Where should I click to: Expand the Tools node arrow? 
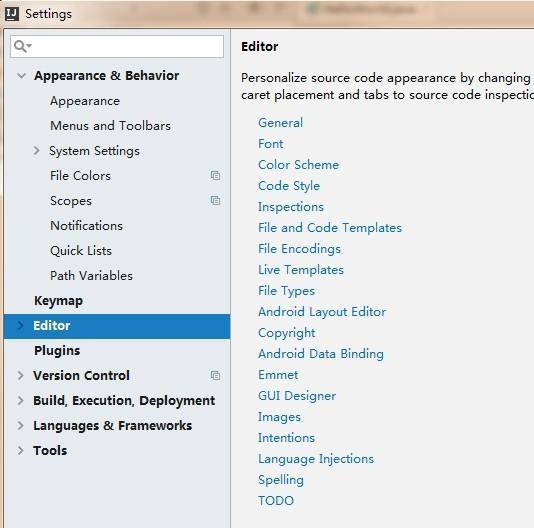pyautogui.click(x=20, y=450)
